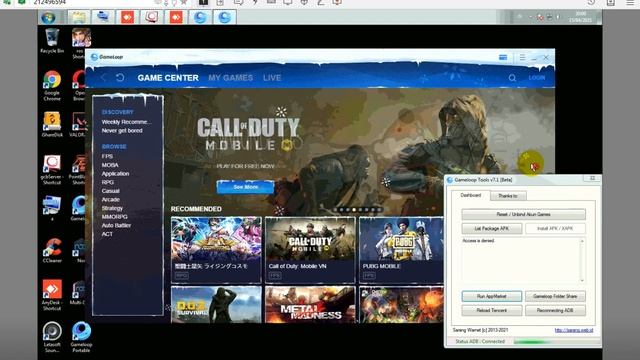
Task: Open the Call of Duty: Mobile VN card
Action: pos(310,250)
